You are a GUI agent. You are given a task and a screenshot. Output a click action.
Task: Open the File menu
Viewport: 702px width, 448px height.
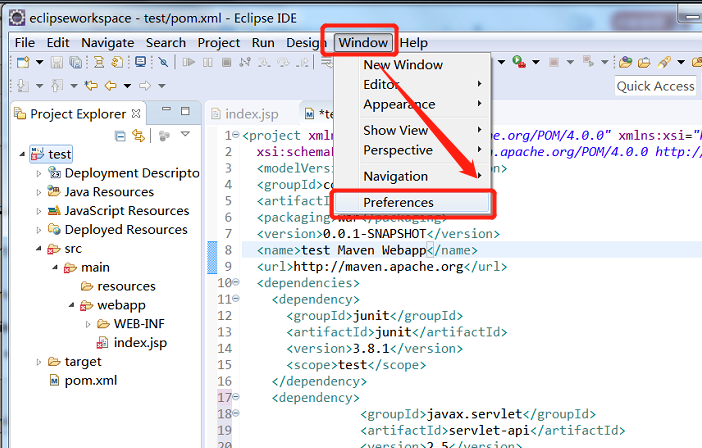pyautogui.click(x=25, y=43)
